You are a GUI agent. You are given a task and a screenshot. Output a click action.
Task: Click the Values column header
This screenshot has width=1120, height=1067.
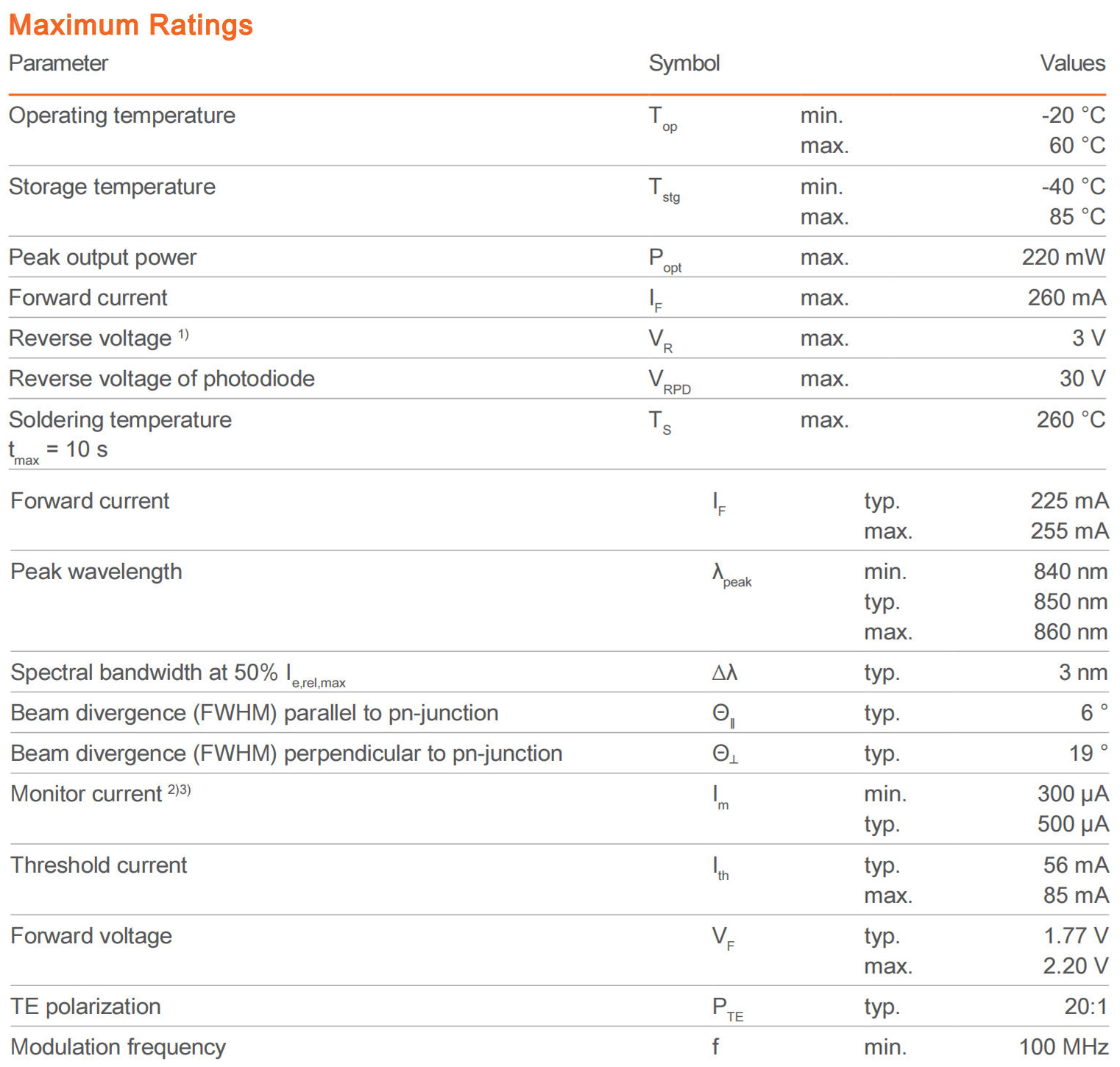point(1072,63)
